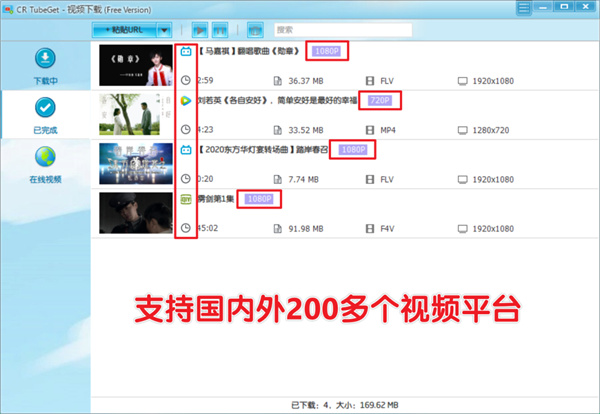The image size is (600, 414).
Task: Click clock icon beside 4:23 duration
Action: point(186,130)
